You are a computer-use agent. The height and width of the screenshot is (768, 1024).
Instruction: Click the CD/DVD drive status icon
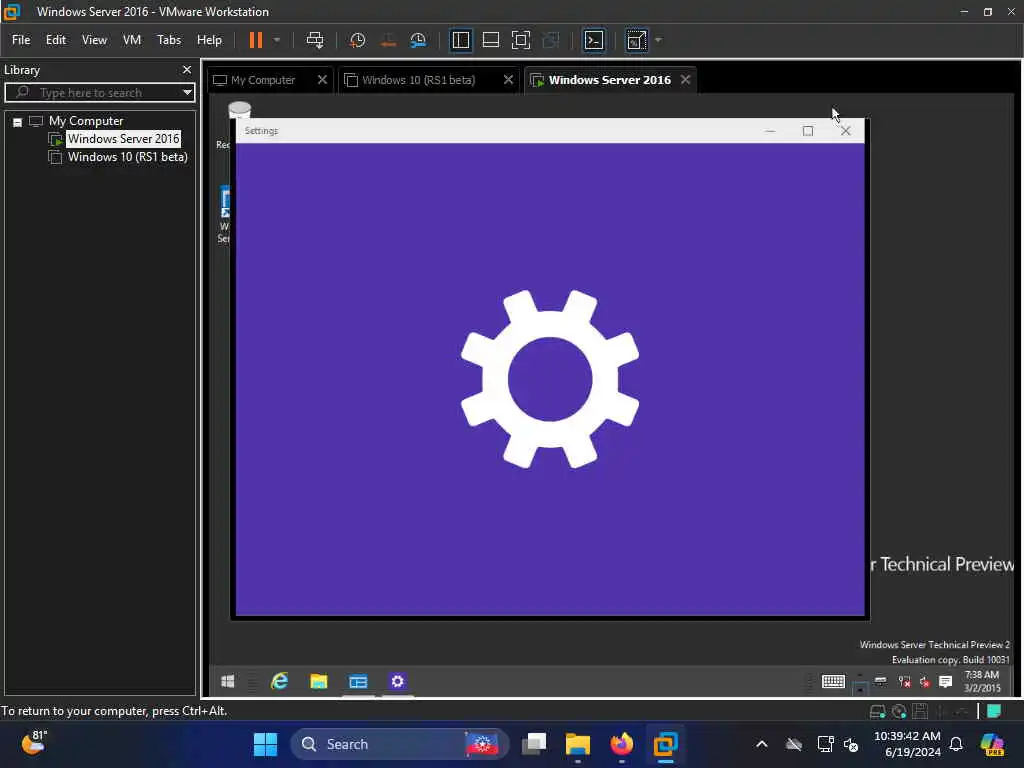(x=899, y=712)
